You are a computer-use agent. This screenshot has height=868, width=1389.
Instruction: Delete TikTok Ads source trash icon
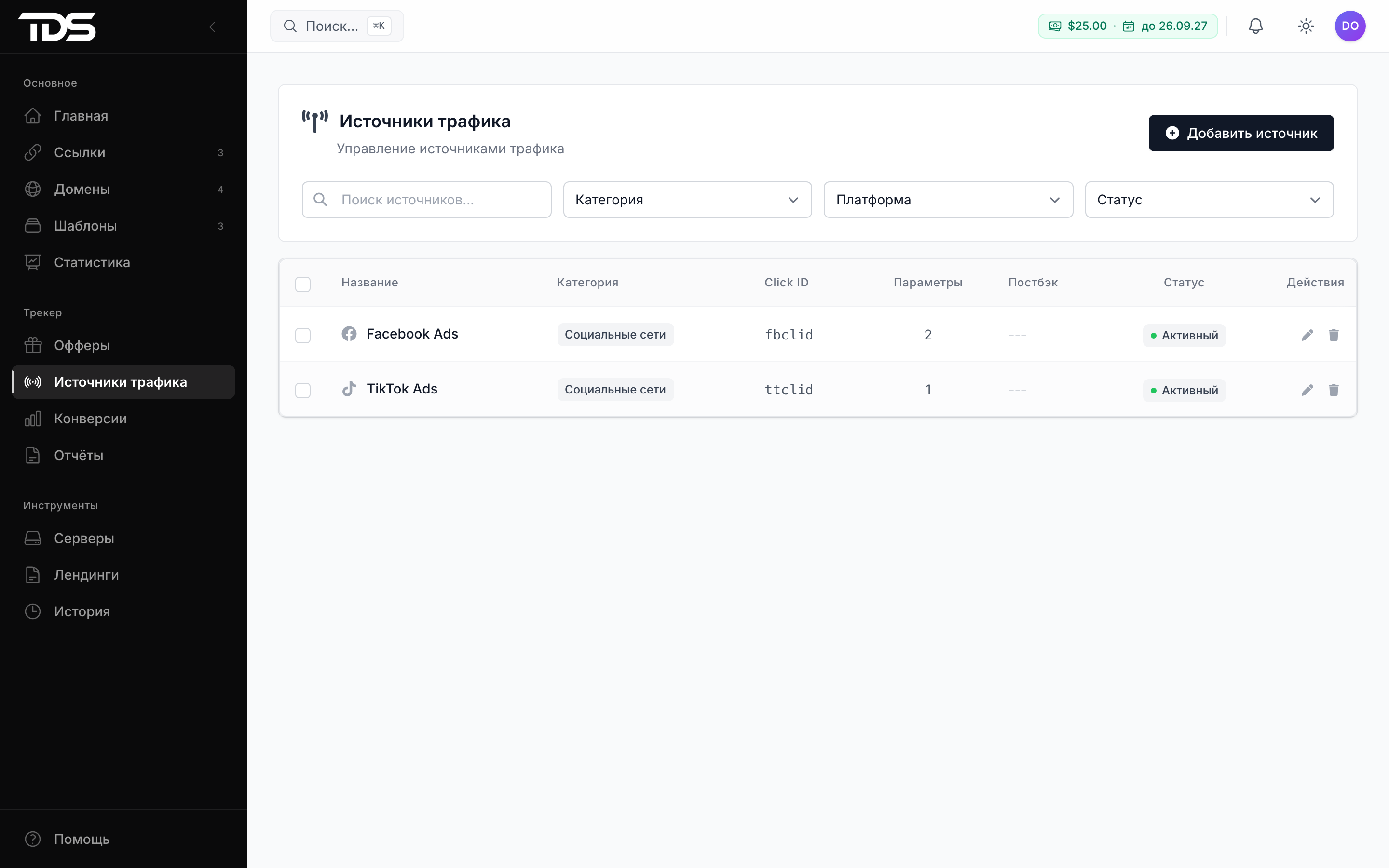pyautogui.click(x=1334, y=390)
